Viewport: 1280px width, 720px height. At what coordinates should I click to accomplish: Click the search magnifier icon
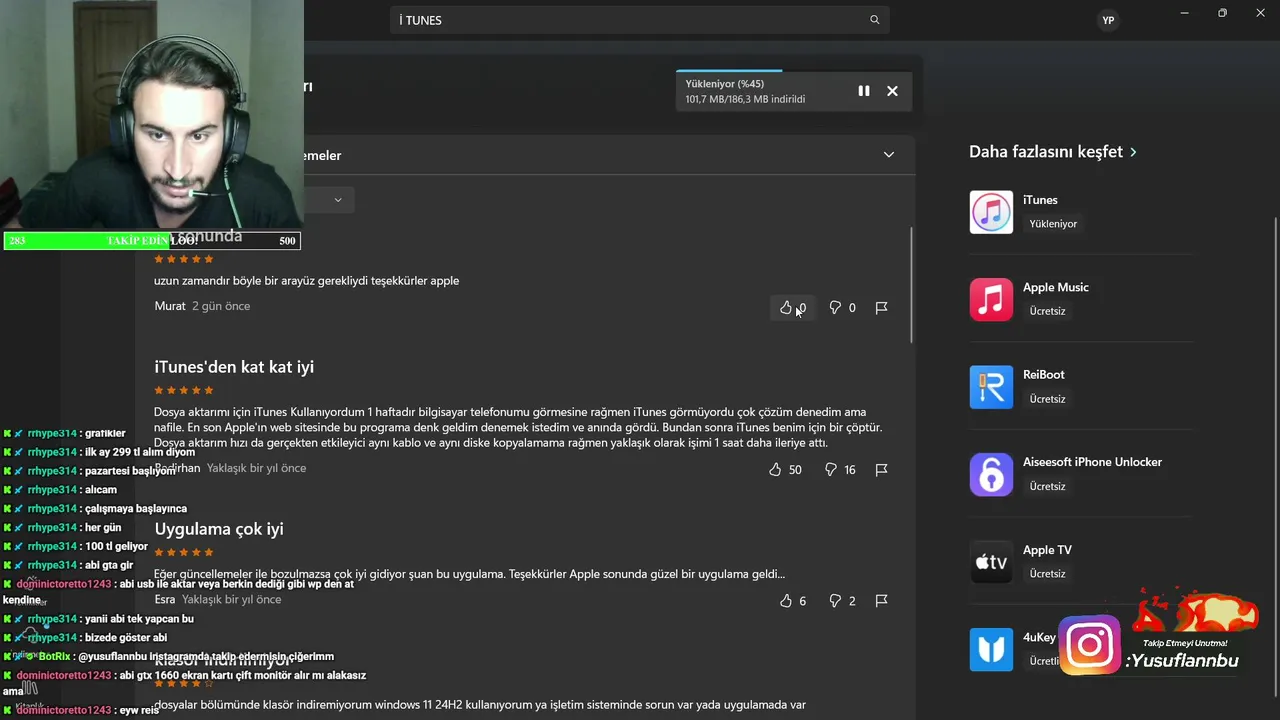pos(875,20)
